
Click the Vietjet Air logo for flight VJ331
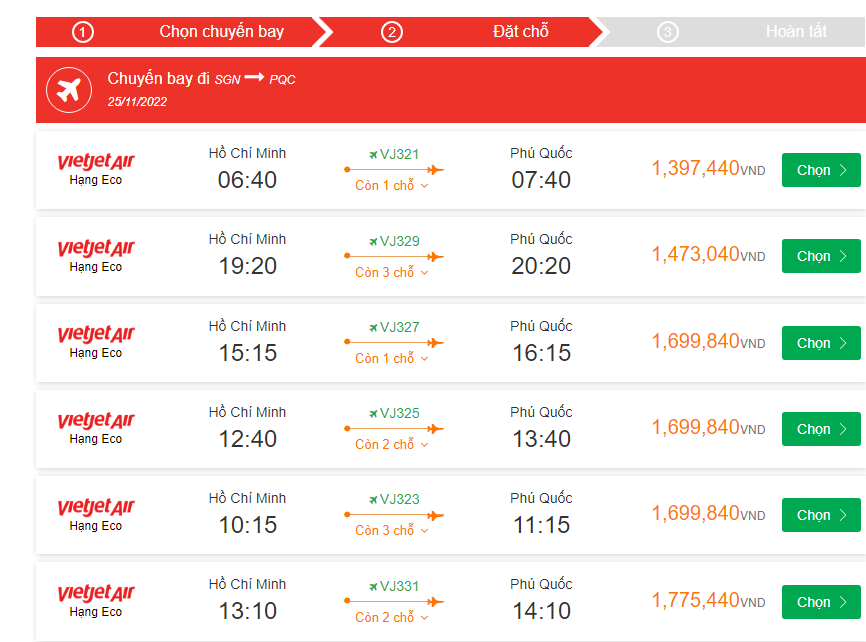click(x=96, y=593)
